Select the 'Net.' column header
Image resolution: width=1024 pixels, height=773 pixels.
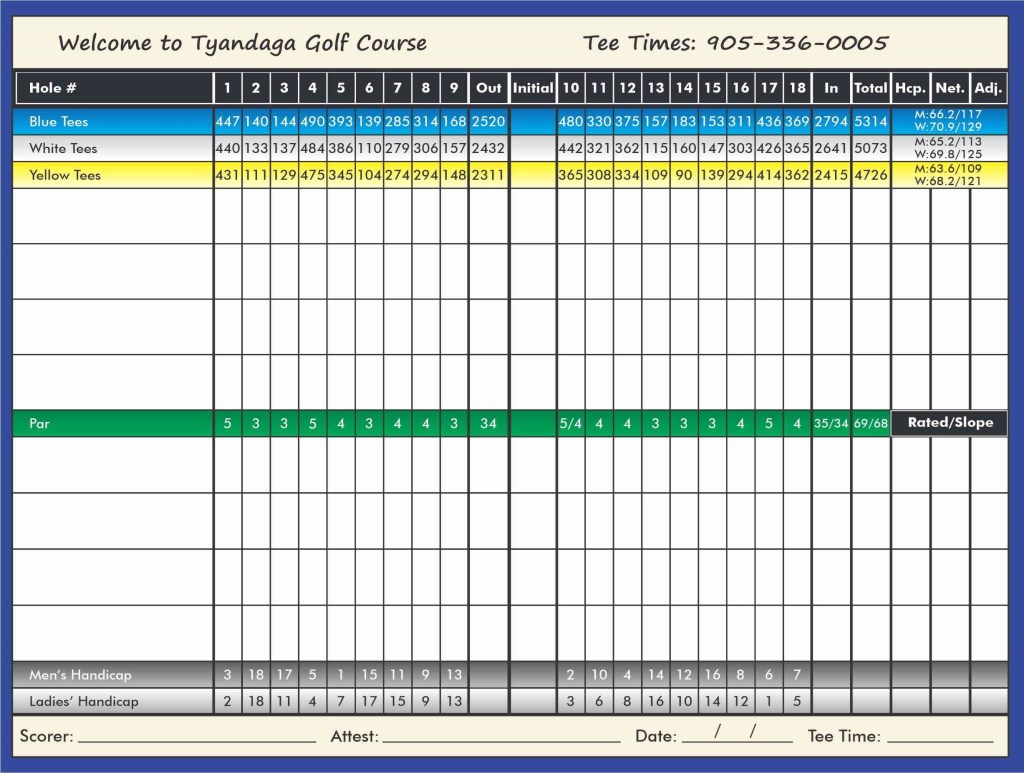(x=950, y=87)
